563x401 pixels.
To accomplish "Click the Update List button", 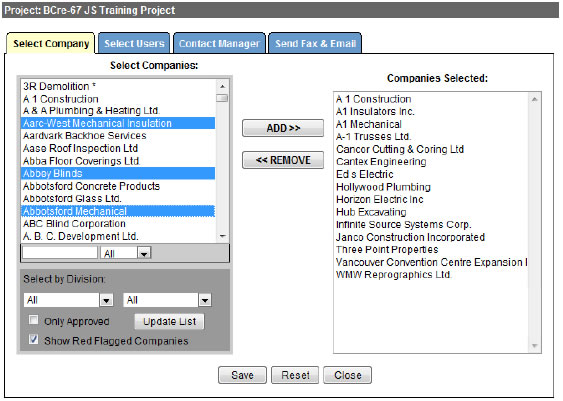I will (x=169, y=322).
